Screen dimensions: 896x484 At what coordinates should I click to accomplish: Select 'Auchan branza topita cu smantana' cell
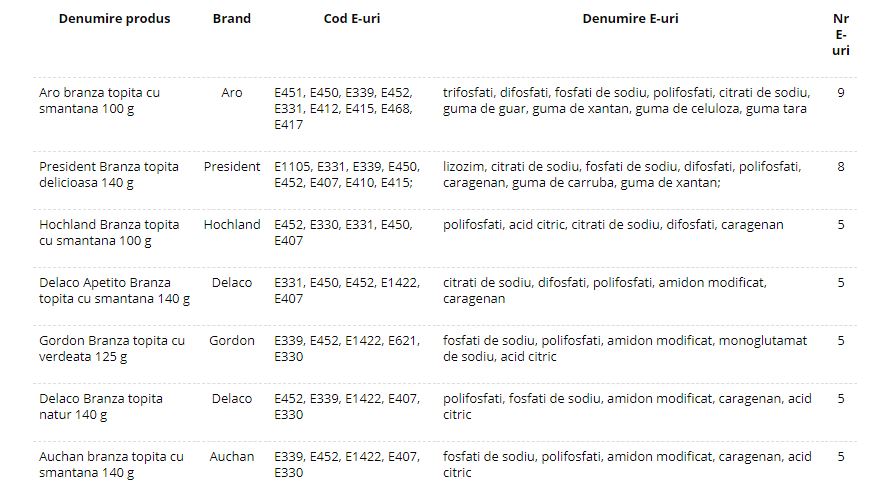point(111,464)
